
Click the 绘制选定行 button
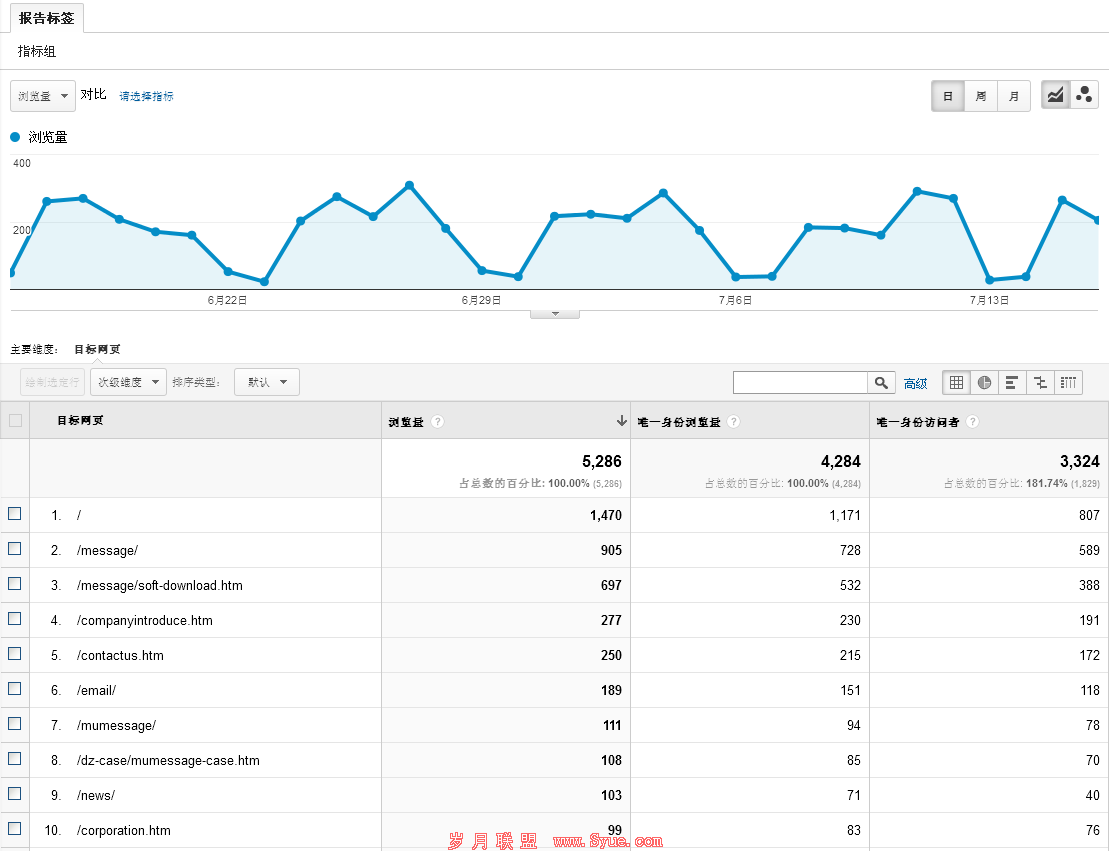(x=52, y=382)
